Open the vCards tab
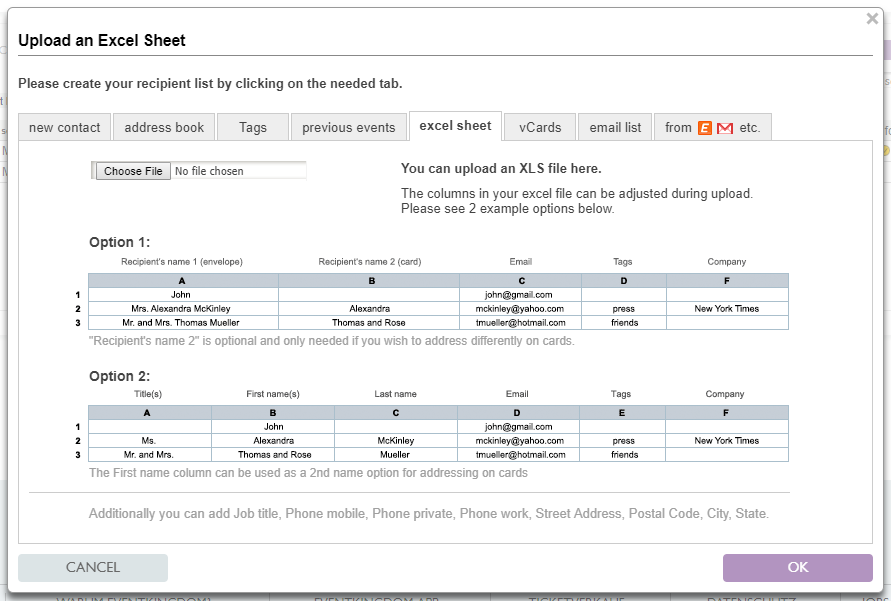This screenshot has height=601, width=891. (540, 127)
